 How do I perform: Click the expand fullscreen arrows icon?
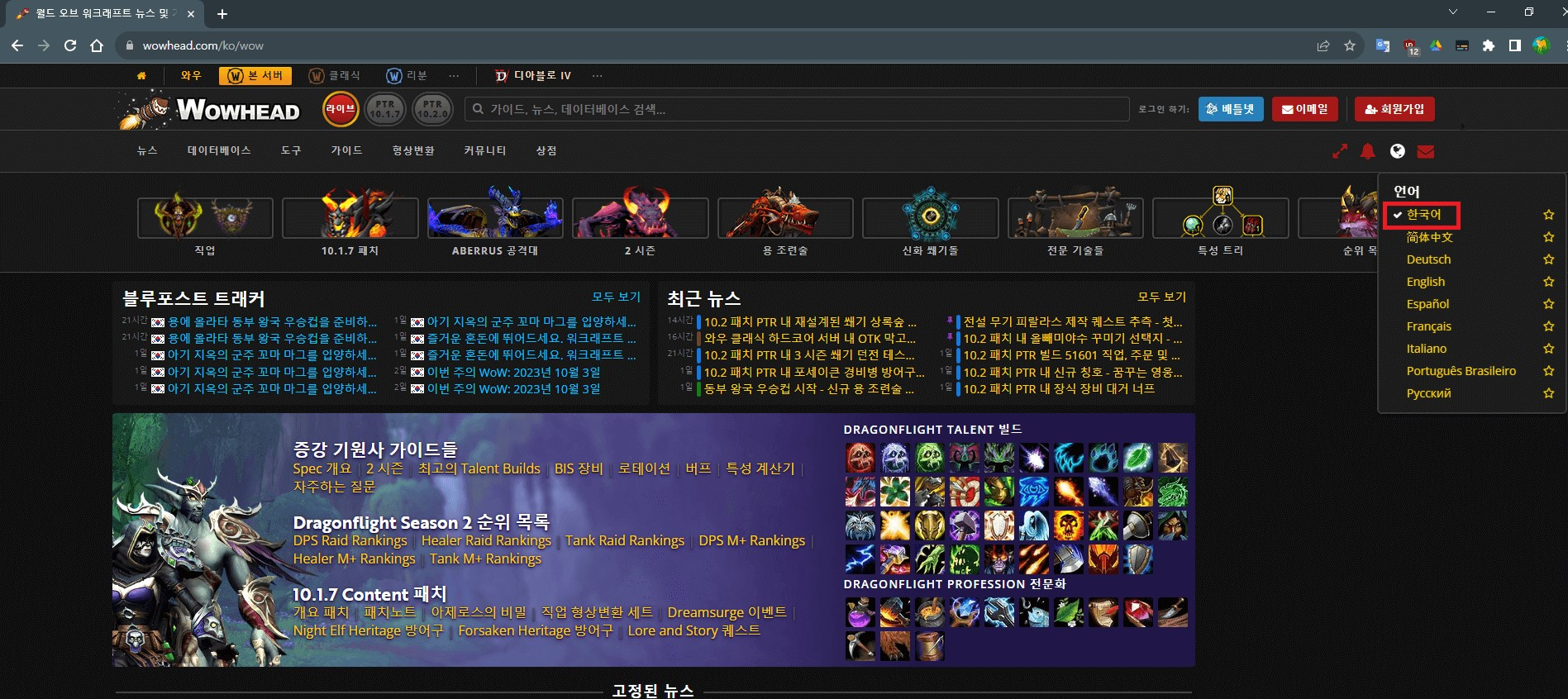1340,151
